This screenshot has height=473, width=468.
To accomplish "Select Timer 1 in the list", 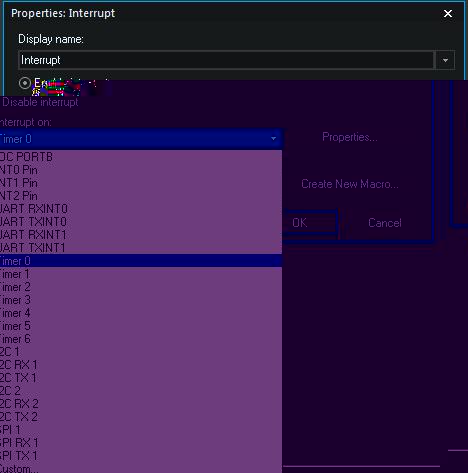I will [x=141, y=274].
